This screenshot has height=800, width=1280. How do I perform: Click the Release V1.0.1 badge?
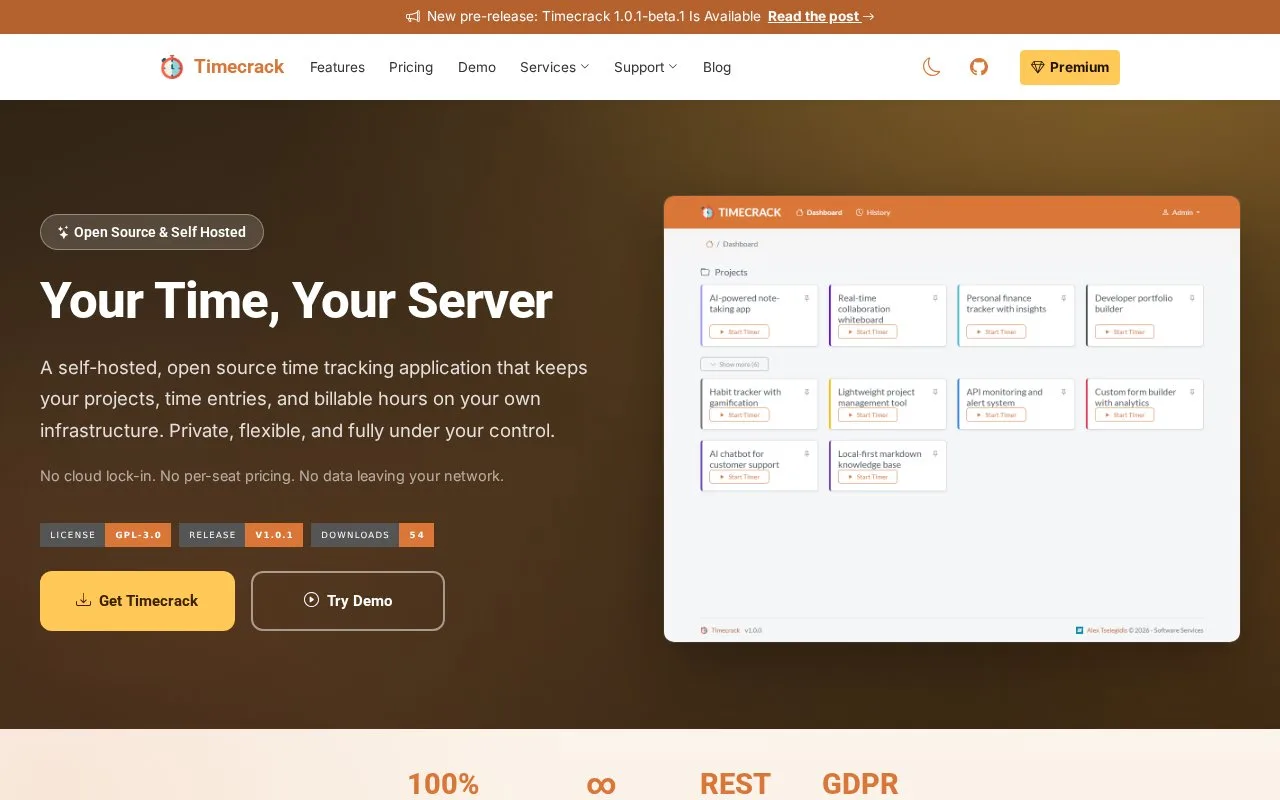point(241,535)
